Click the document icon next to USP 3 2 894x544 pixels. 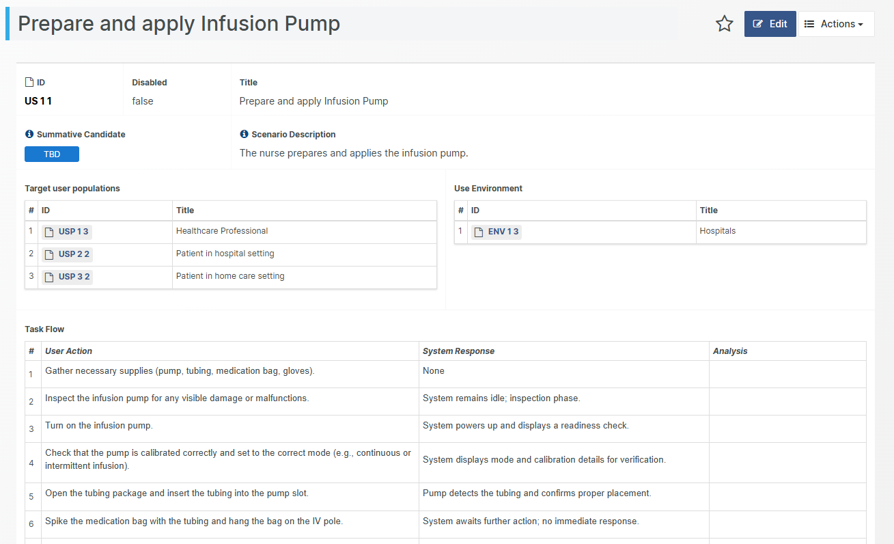coord(49,277)
